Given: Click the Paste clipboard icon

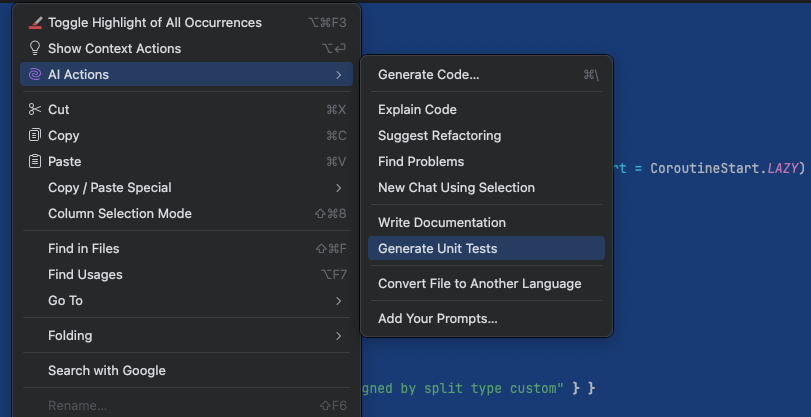Looking at the screenshot, I should (x=35, y=161).
